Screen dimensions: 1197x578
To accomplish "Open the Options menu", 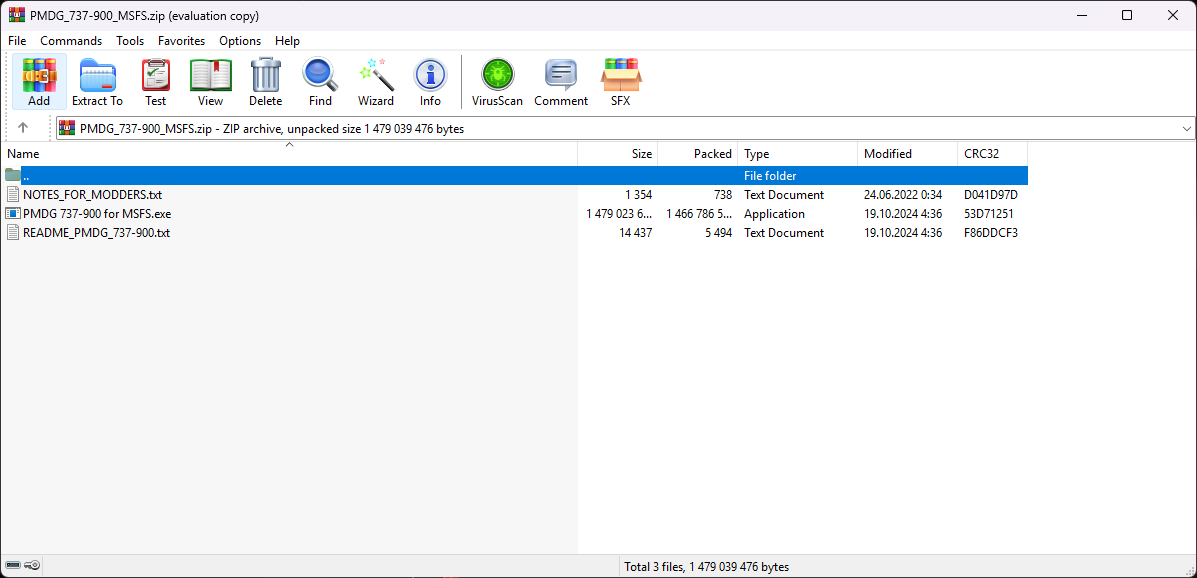I will pos(240,40).
